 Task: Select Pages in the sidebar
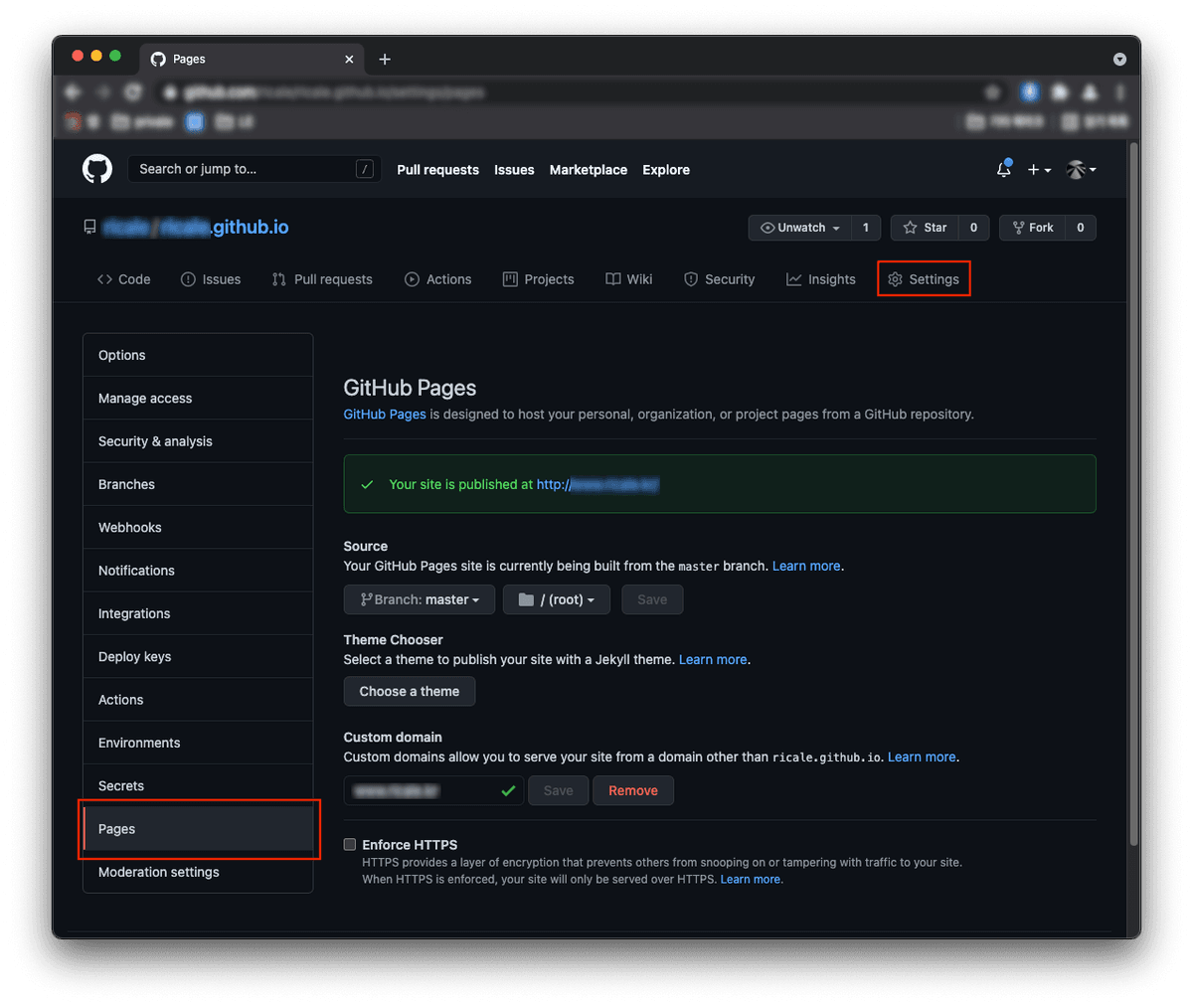pyautogui.click(x=198, y=828)
